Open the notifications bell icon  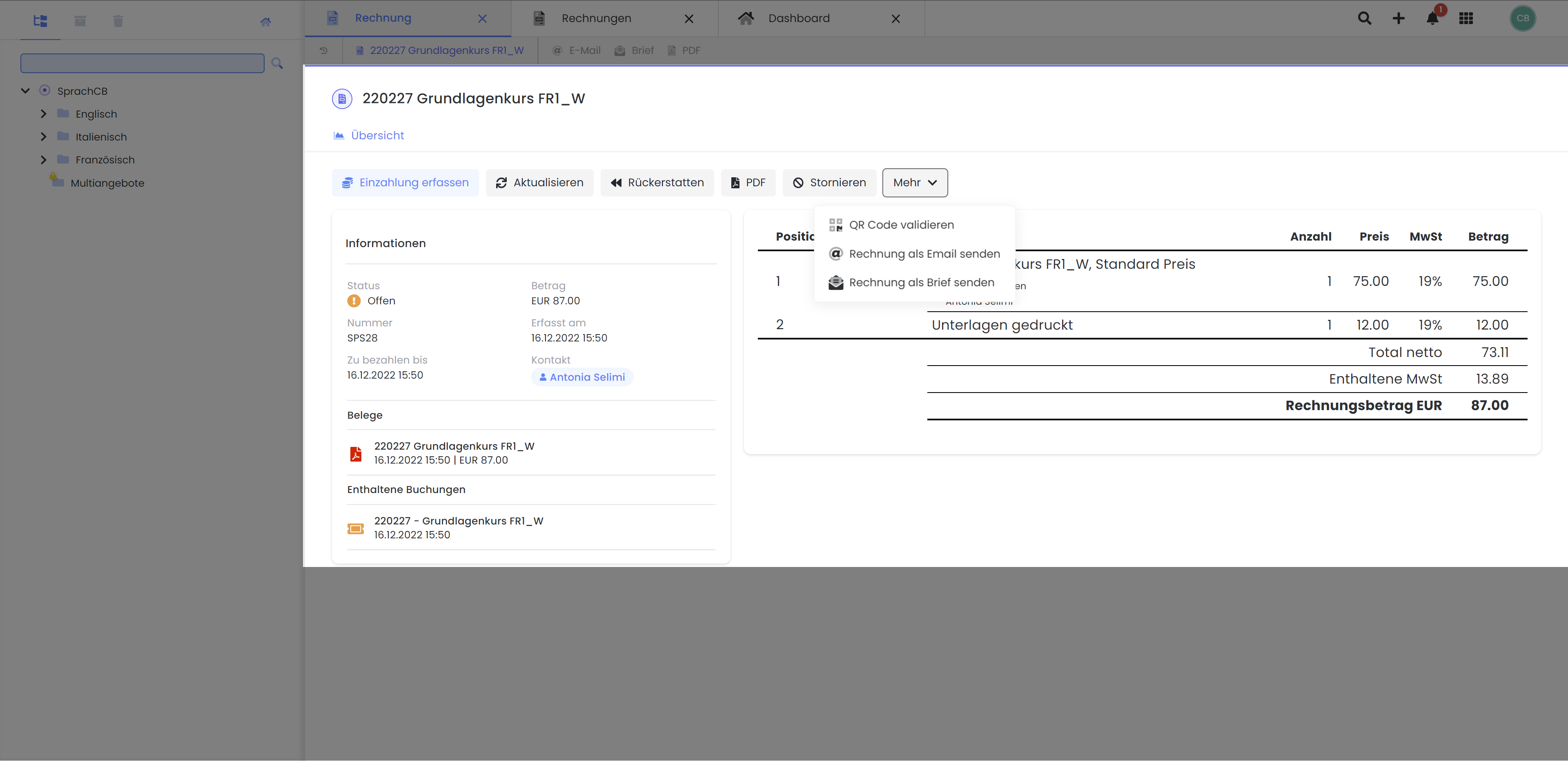tap(1432, 18)
